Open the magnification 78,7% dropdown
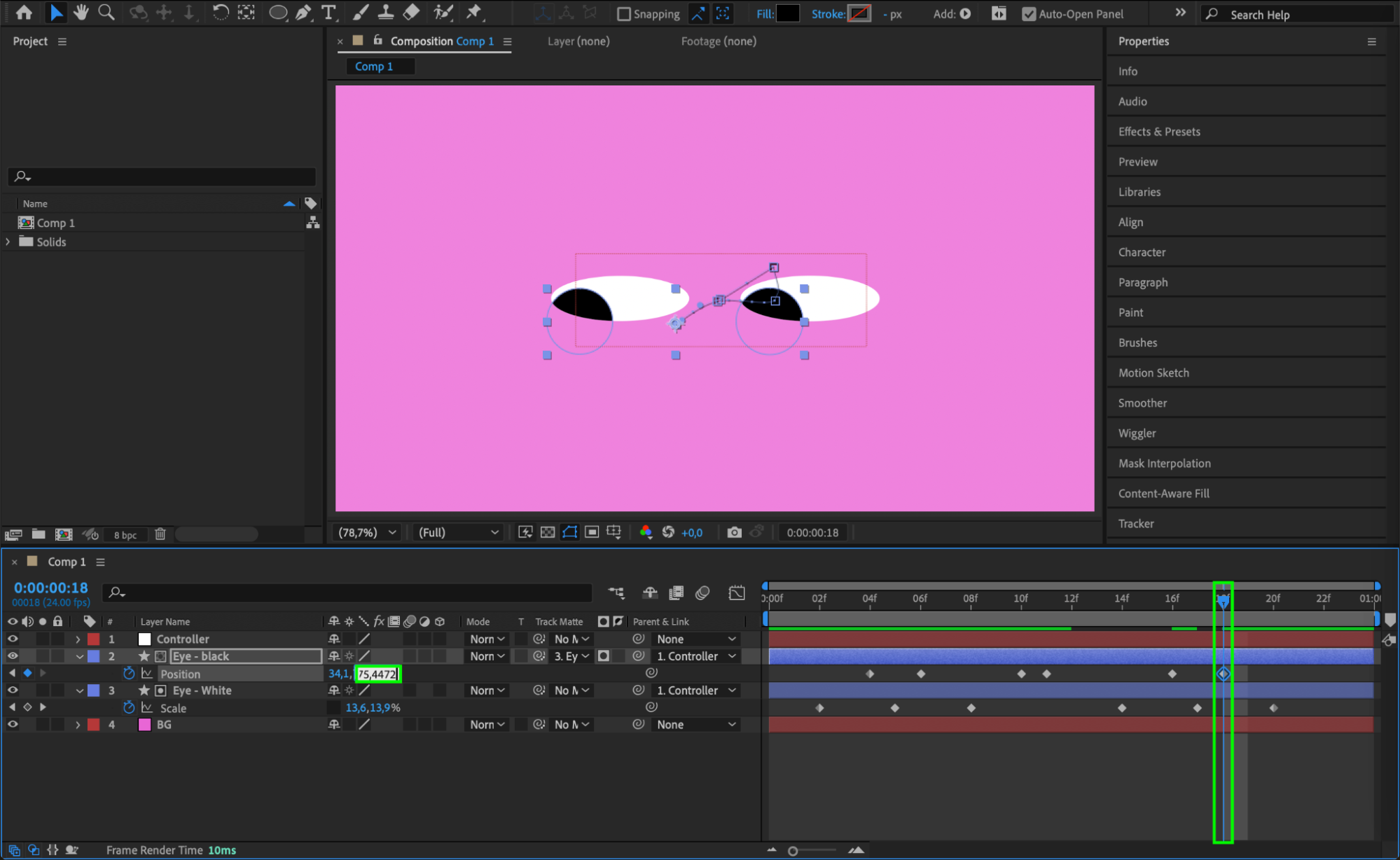This screenshot has width=1400, height=860. [x=367, y=532]
